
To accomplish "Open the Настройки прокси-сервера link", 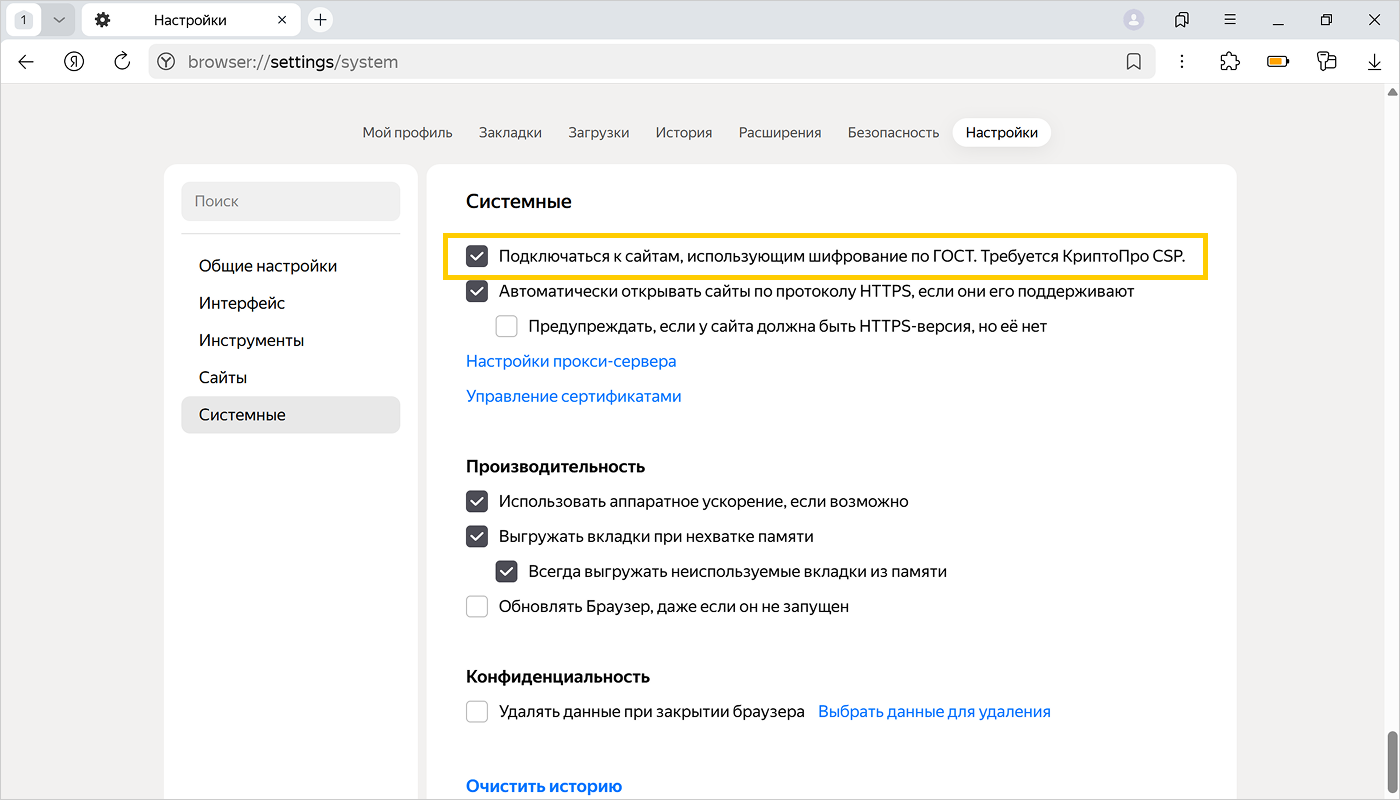I will tap(571, 361).
